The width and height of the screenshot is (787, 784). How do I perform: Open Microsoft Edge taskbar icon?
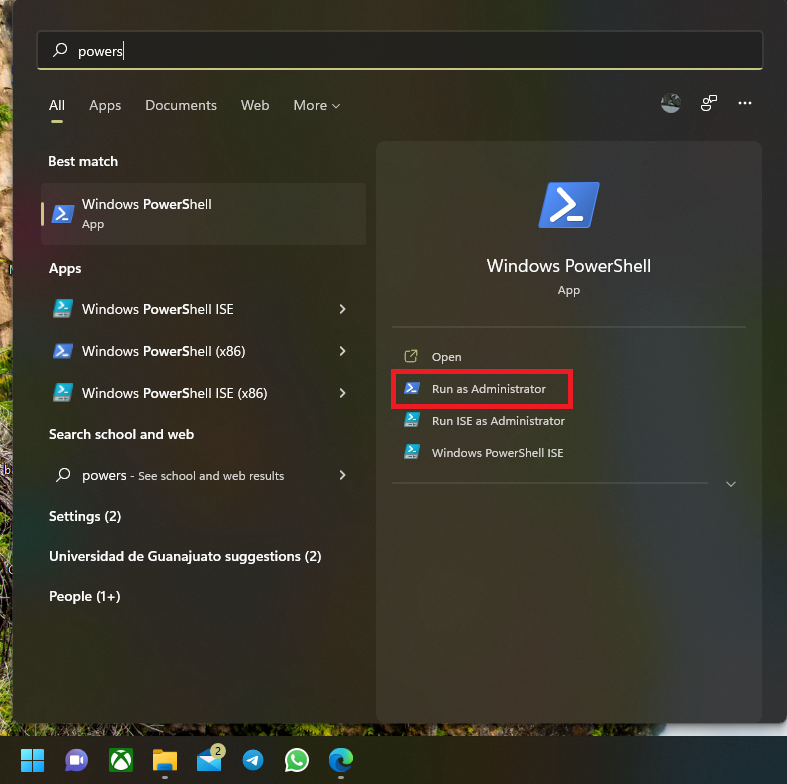click(341, 760)
